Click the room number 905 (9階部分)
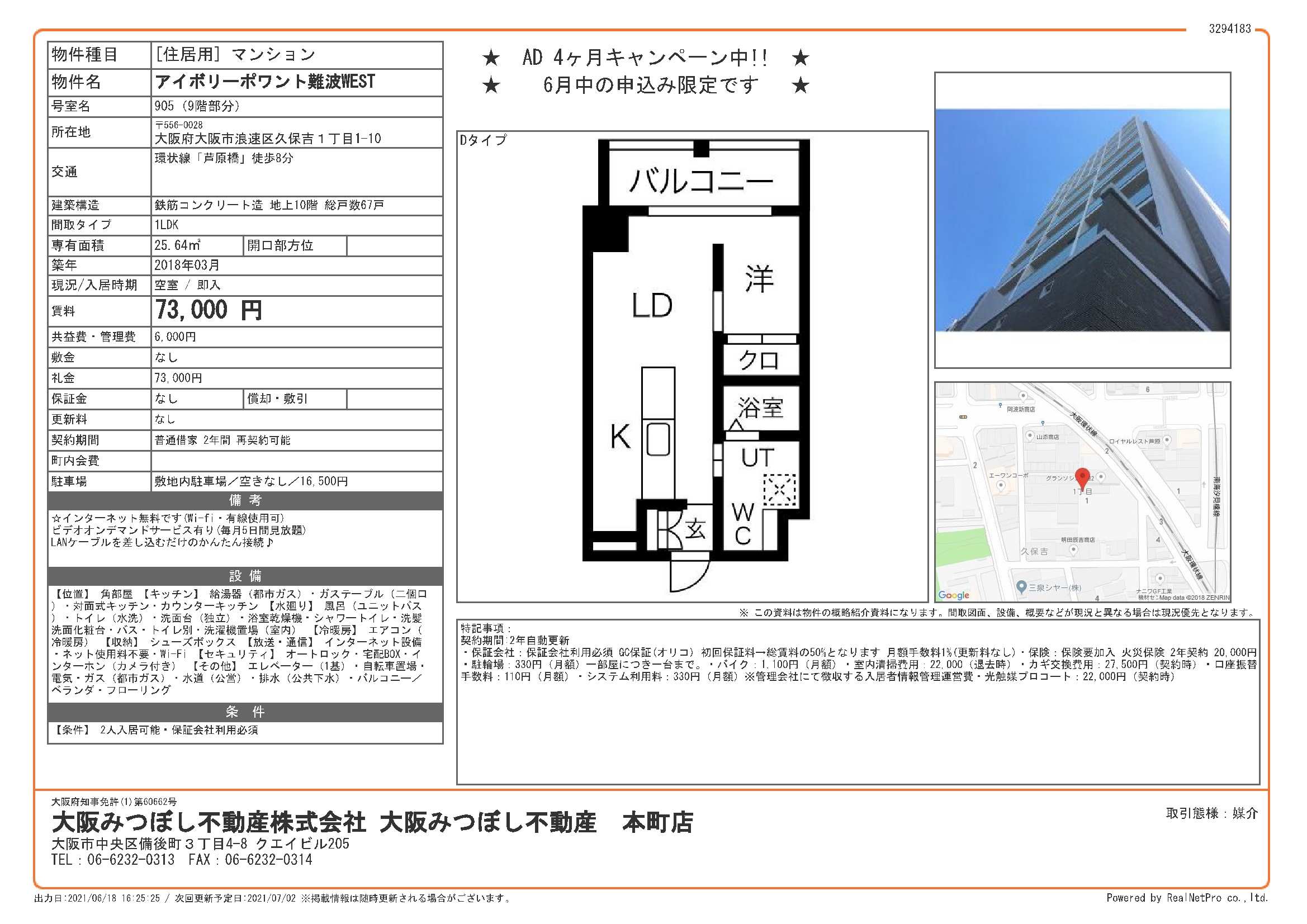 (197, 106)
